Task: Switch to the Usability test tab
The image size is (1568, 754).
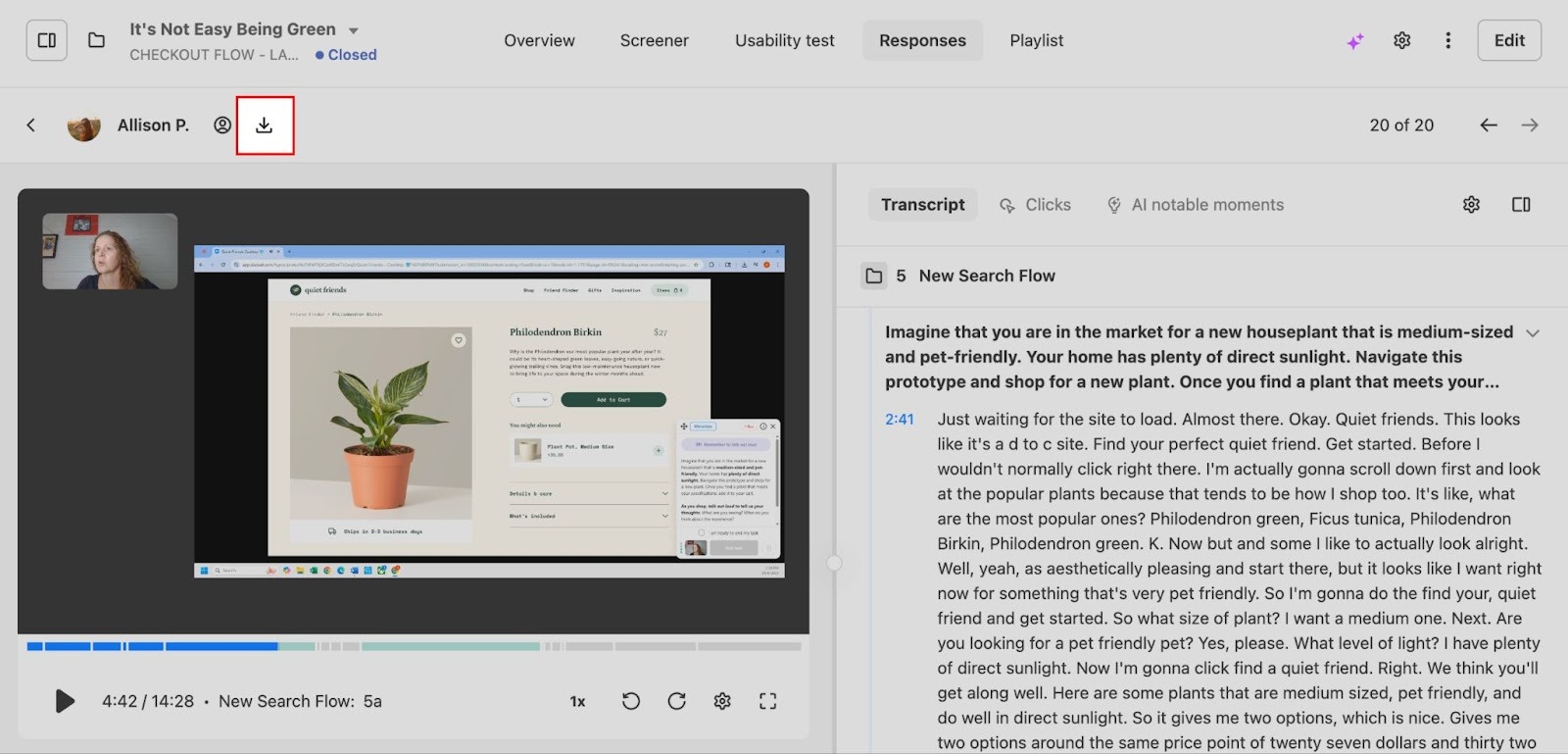Action: 784,40
